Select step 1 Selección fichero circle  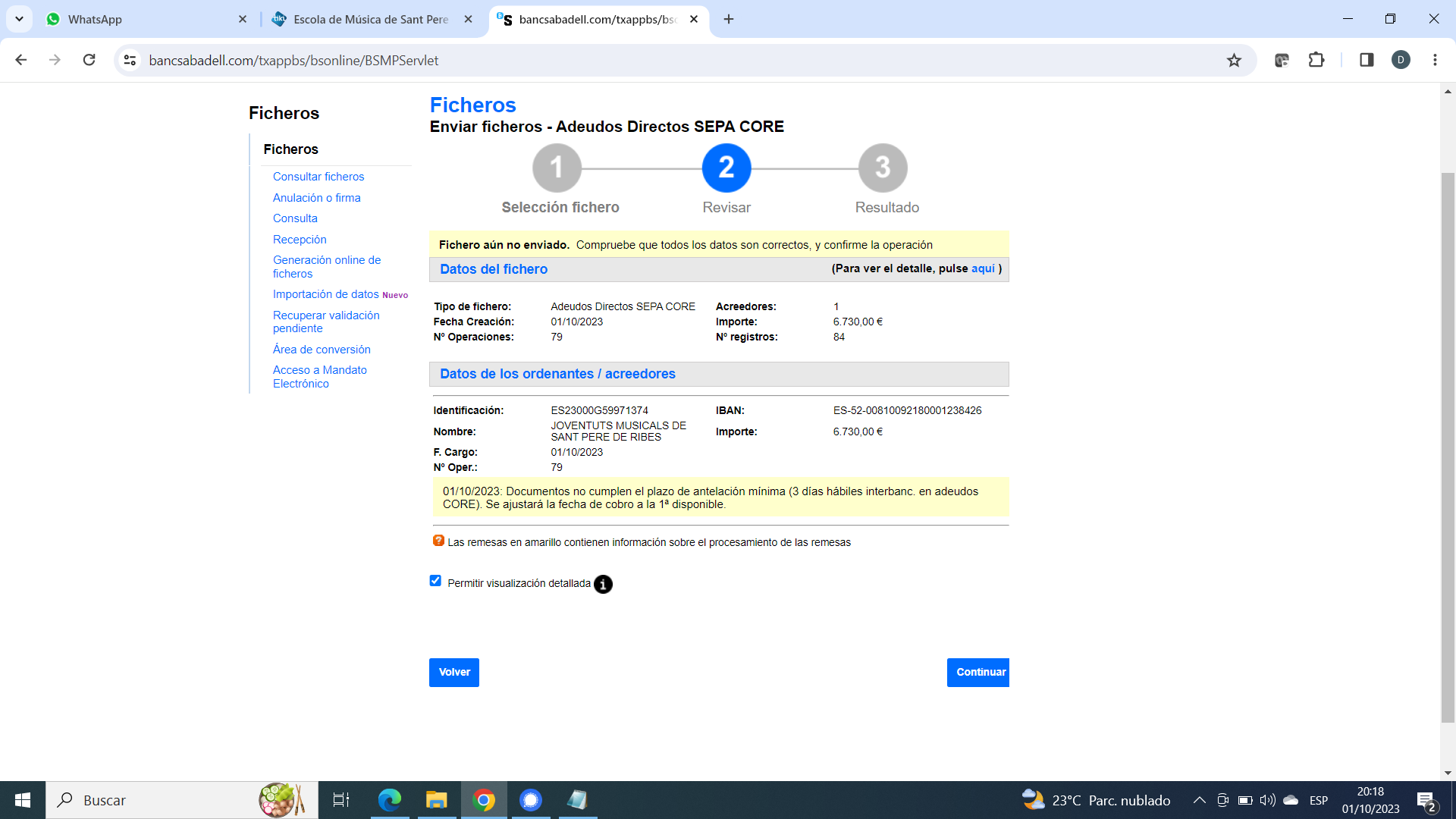[557, 168]
